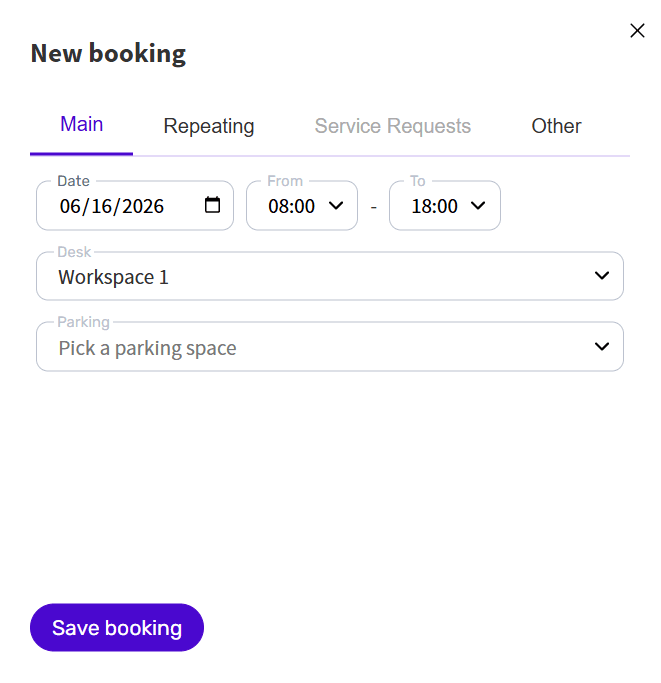Select the 08:00 start time value

pyautogui.click(x=292, y=206)
